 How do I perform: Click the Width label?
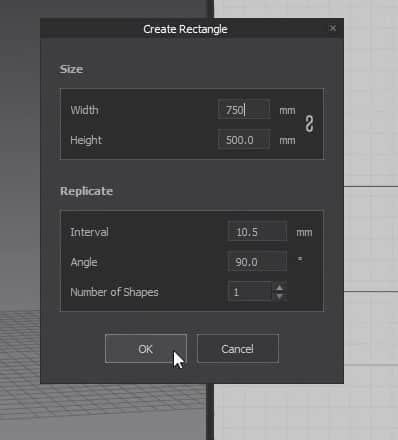(x=84, y=110)
